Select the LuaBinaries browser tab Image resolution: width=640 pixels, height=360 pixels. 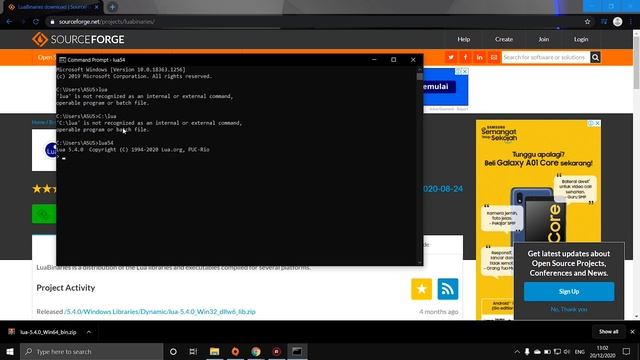coord(53,7)
